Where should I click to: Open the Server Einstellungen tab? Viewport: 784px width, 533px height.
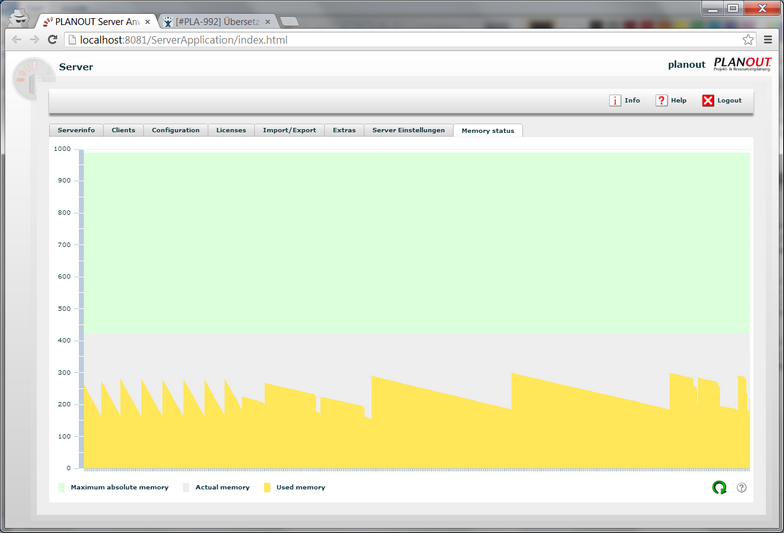408,130
